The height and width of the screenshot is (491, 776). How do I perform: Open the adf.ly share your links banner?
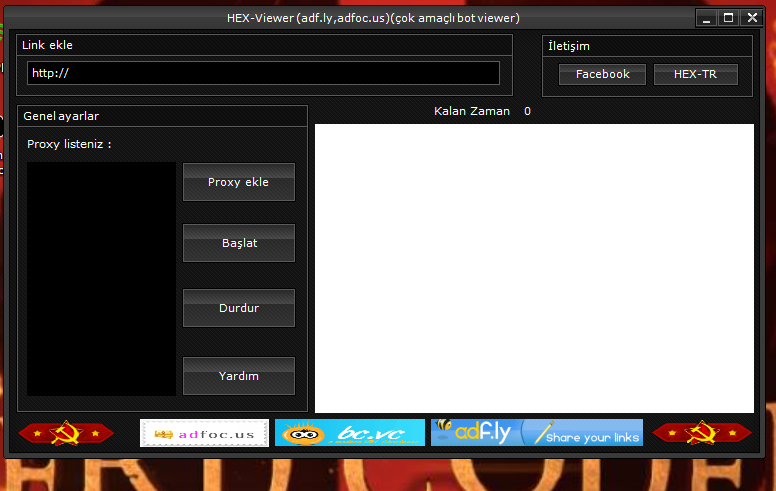536,433
